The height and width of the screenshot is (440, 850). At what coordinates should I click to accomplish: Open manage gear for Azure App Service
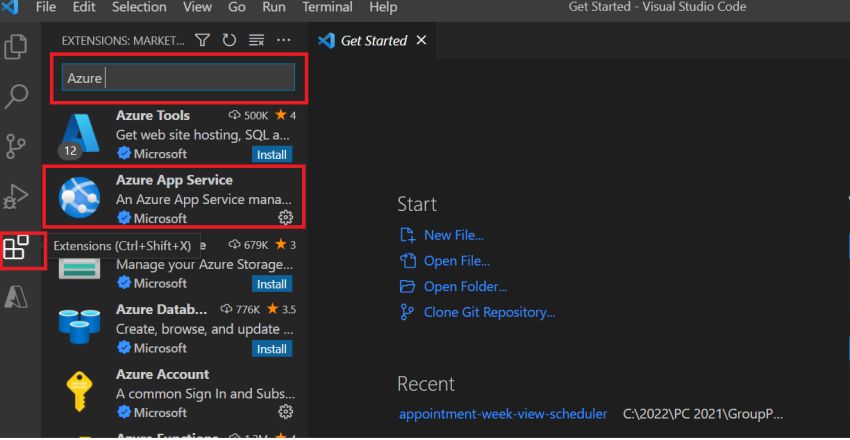click(285, 218)
